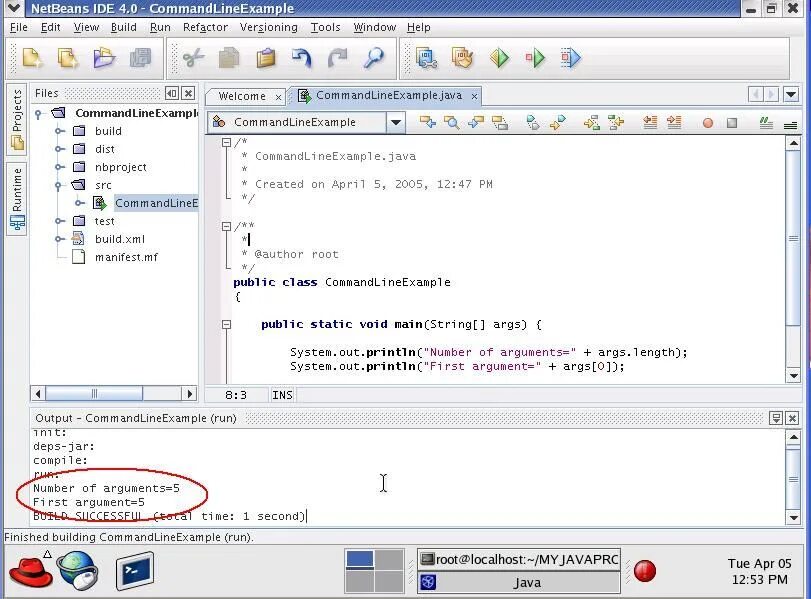Collapse the header comment fold

pos(226,142)
